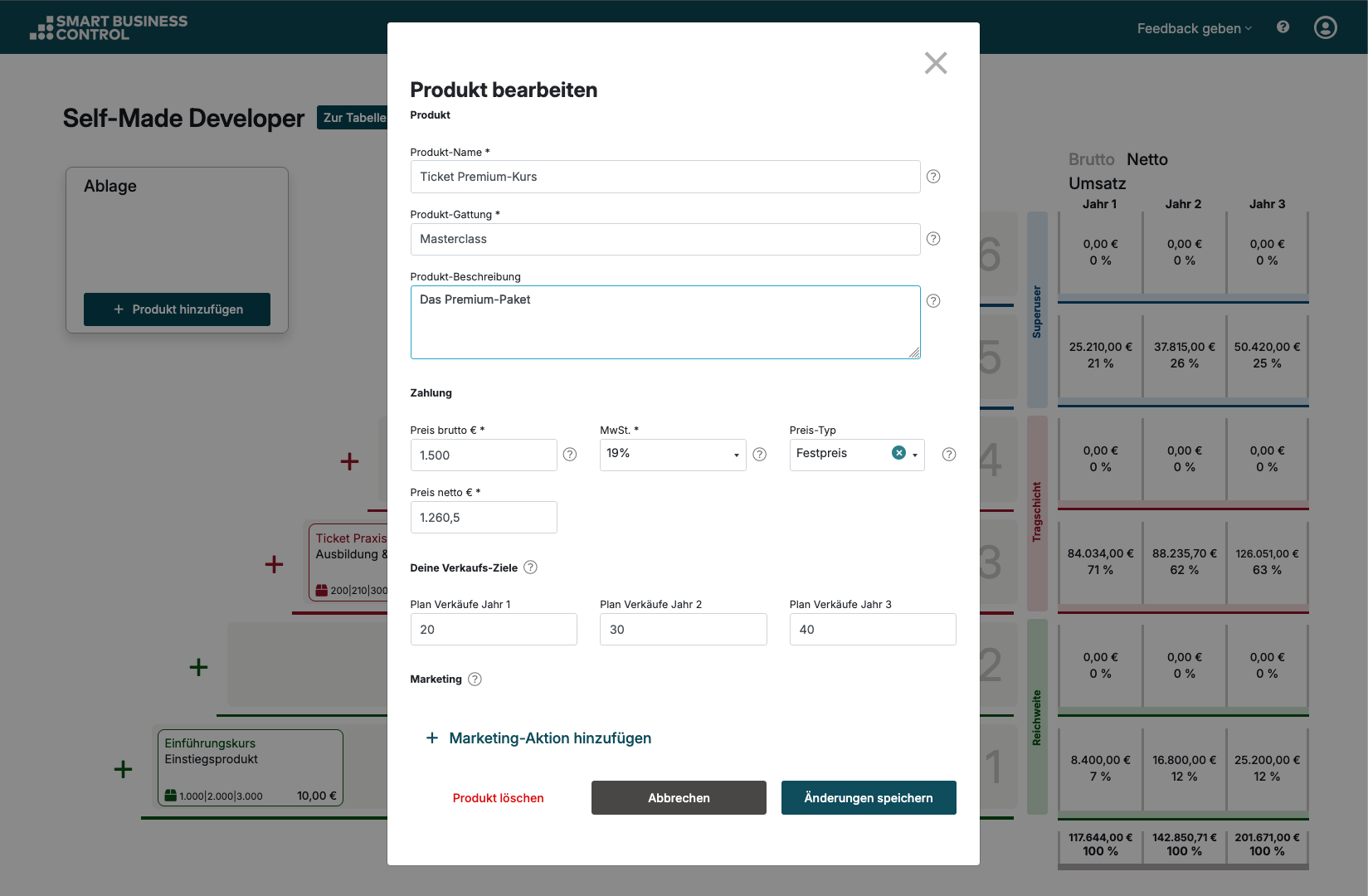Clear the Festpreis selection
1368x896 pixels.
898,453
